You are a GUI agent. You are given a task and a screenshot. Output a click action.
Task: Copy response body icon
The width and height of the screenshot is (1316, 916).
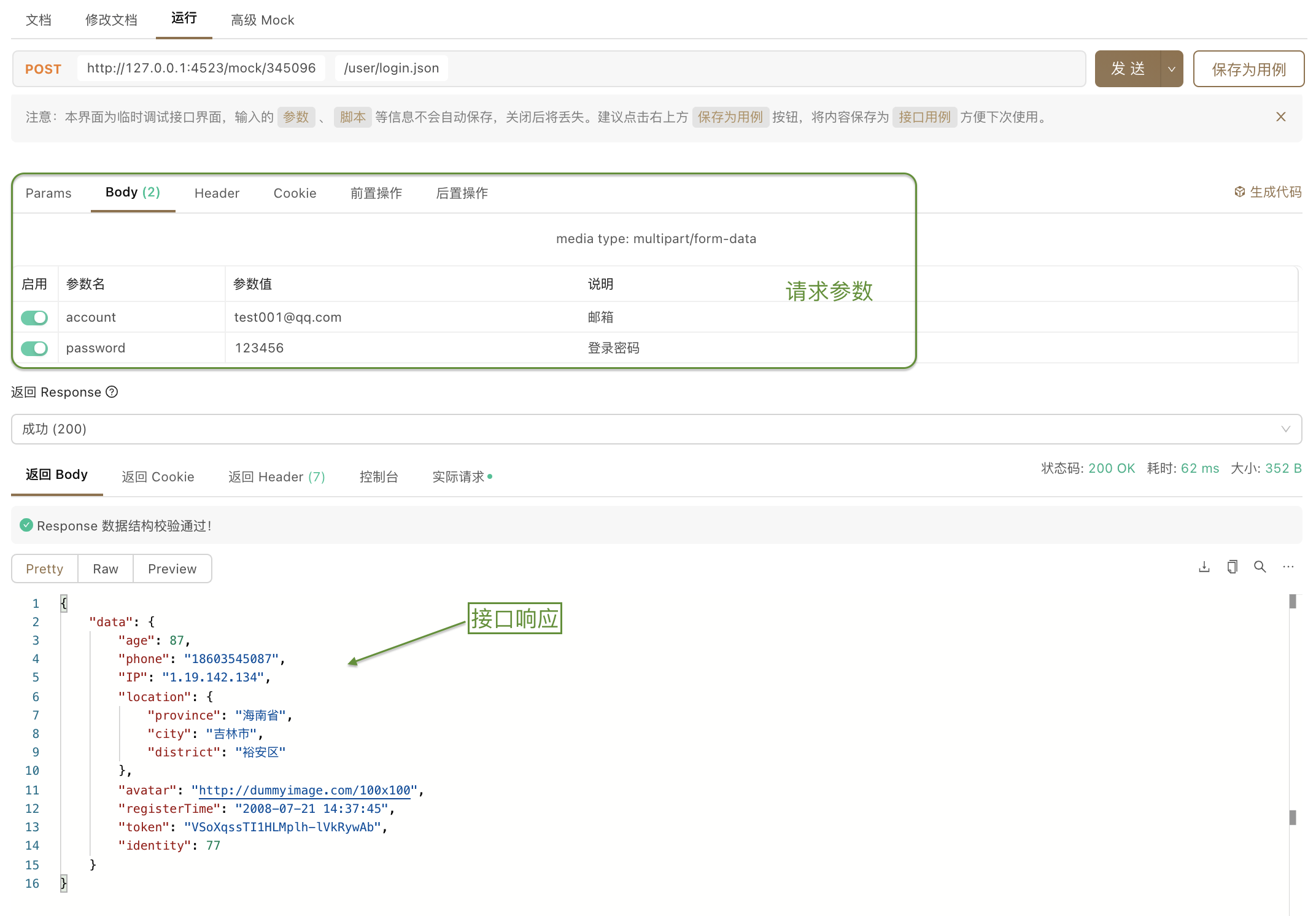(x=1232, y=567)
